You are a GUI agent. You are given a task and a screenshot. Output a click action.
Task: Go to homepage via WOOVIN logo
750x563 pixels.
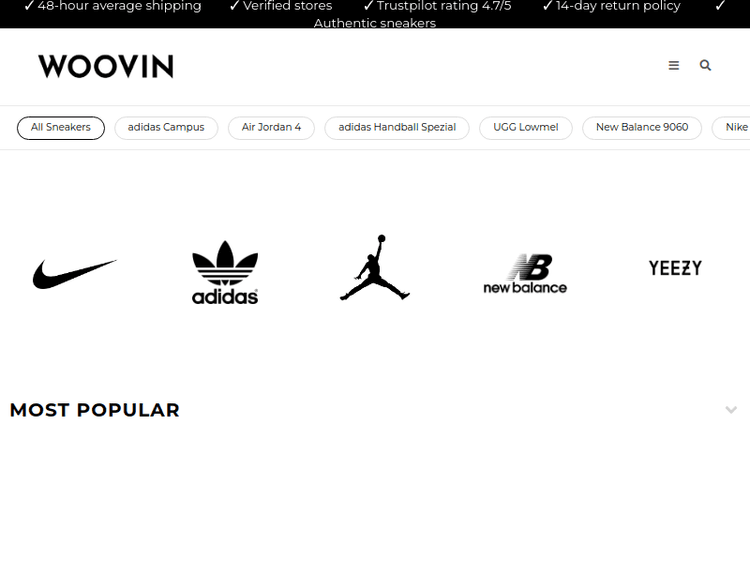point(106,66)
